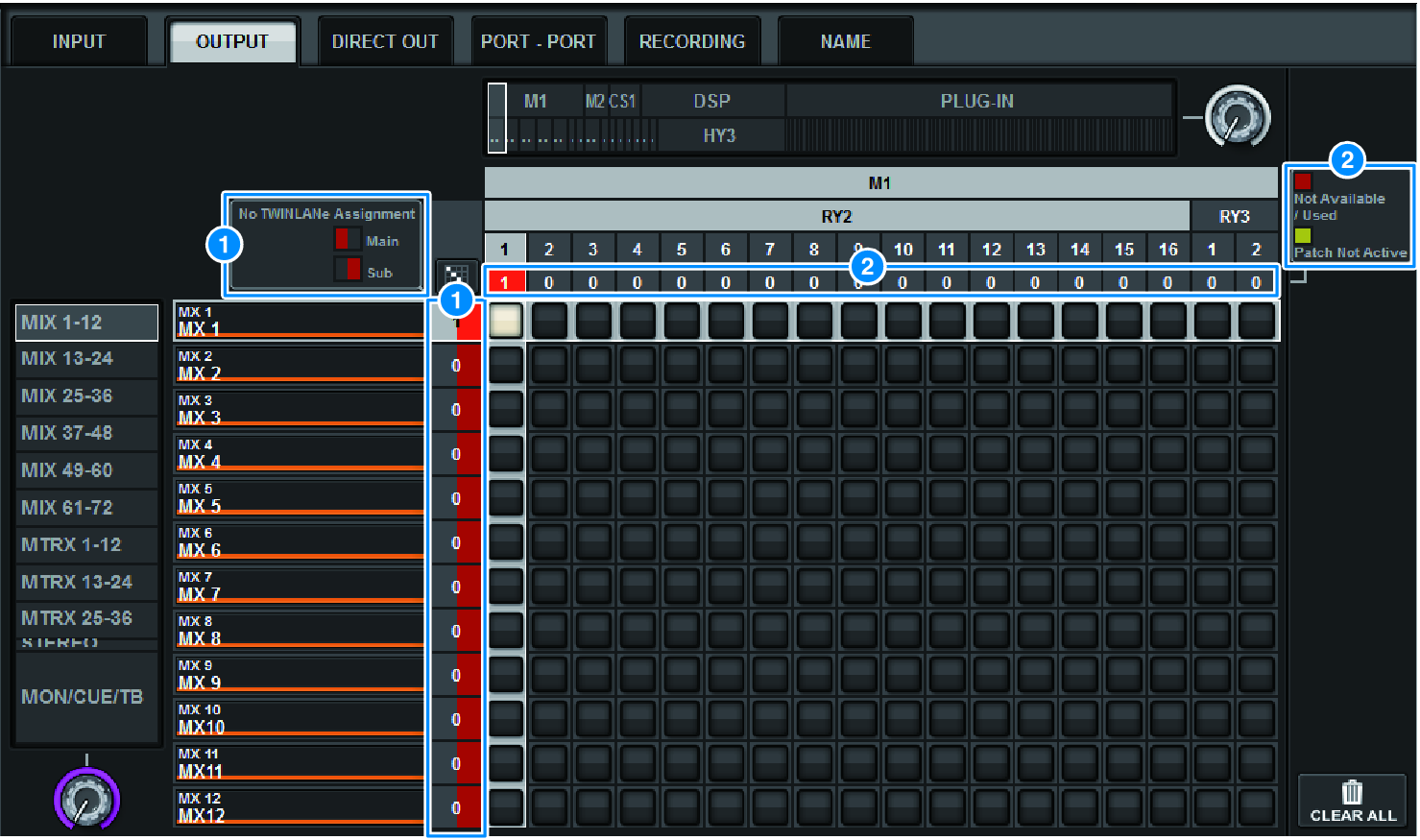1420x840 pixels.
Task: Click the PLUG-IN section in the port overview
Action: click(x=977, y=101)
